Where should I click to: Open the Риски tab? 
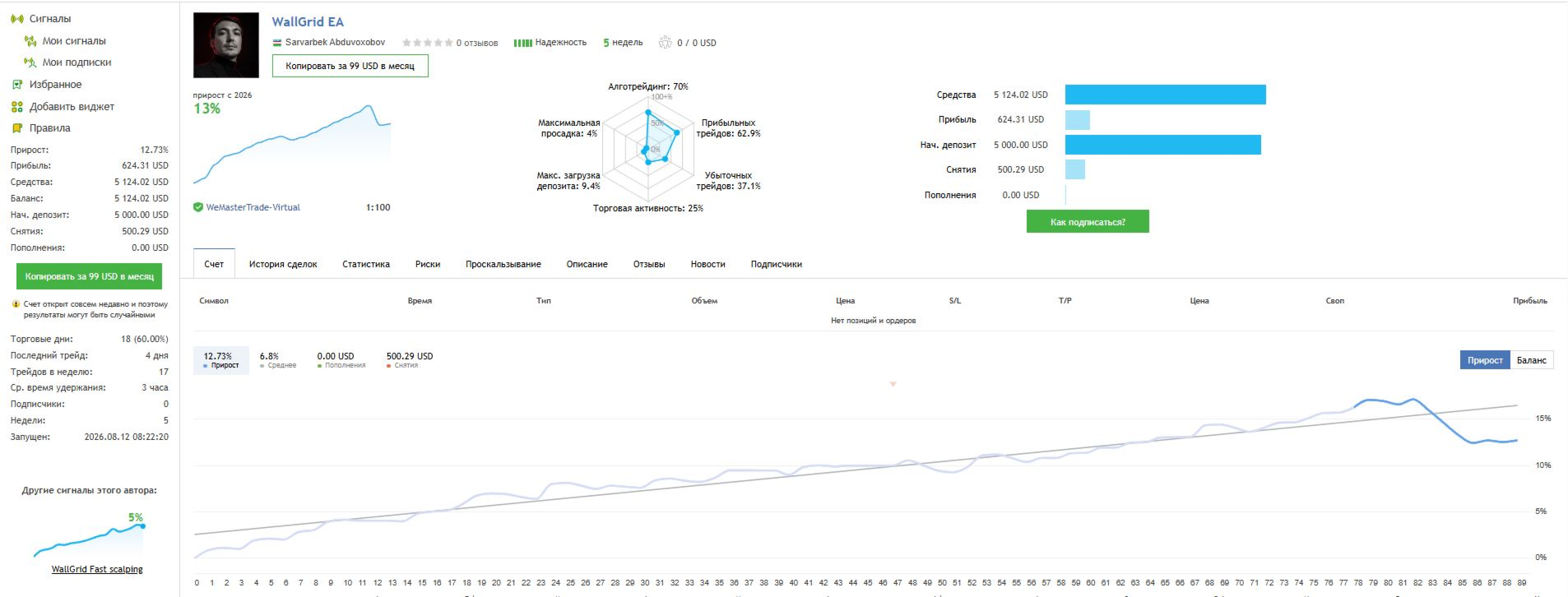[x=428, y=264]
